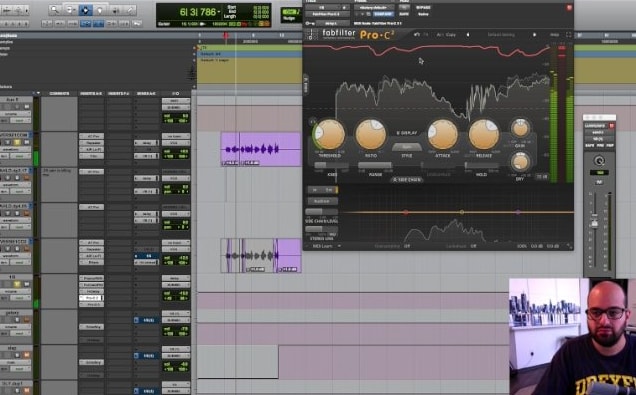Open the Default Setting preset menu

[501, 35]
